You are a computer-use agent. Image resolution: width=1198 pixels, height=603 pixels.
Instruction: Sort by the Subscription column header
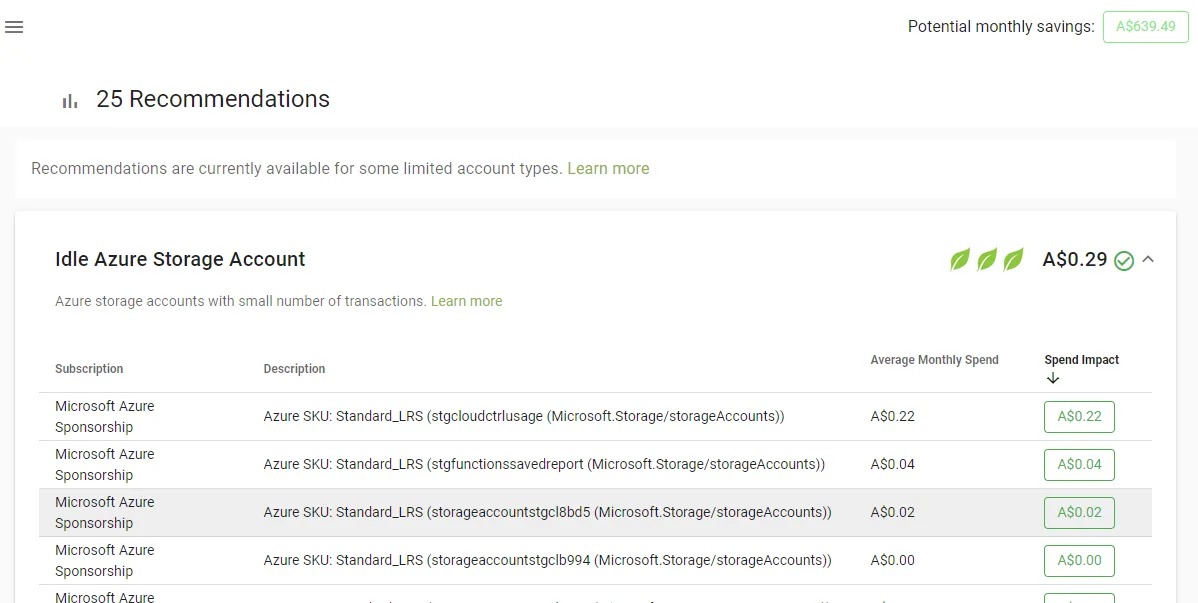click(89, 368)
